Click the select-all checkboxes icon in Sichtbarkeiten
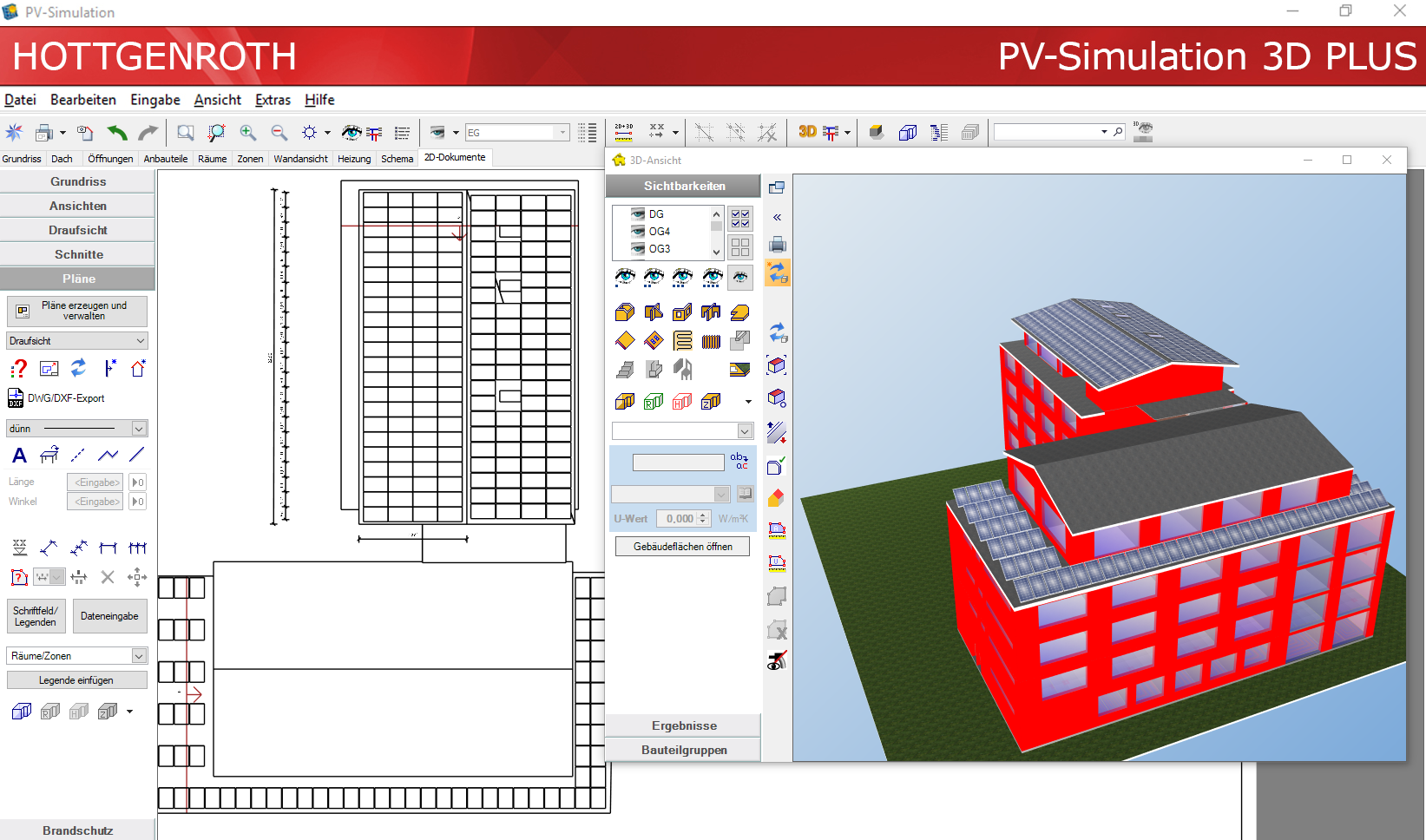This screenshot has height=840, width=1426. coord(739,219)
